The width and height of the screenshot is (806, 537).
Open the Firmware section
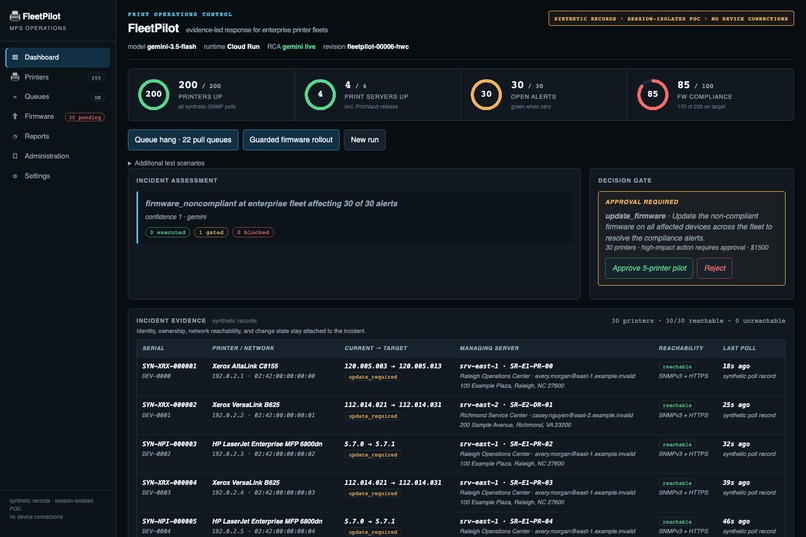(x=58, y=116)
